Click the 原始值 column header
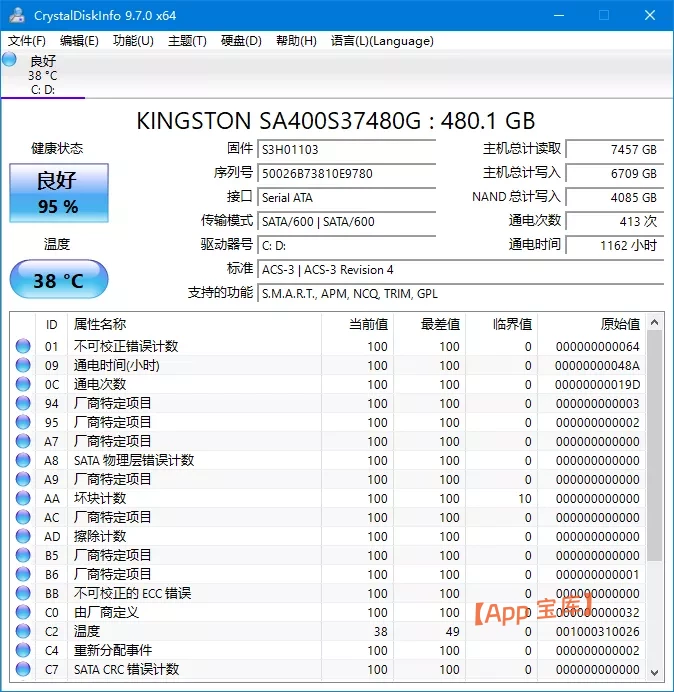Image resolution: width=674 pixels, height=692 pixels. tap(619, 324)
